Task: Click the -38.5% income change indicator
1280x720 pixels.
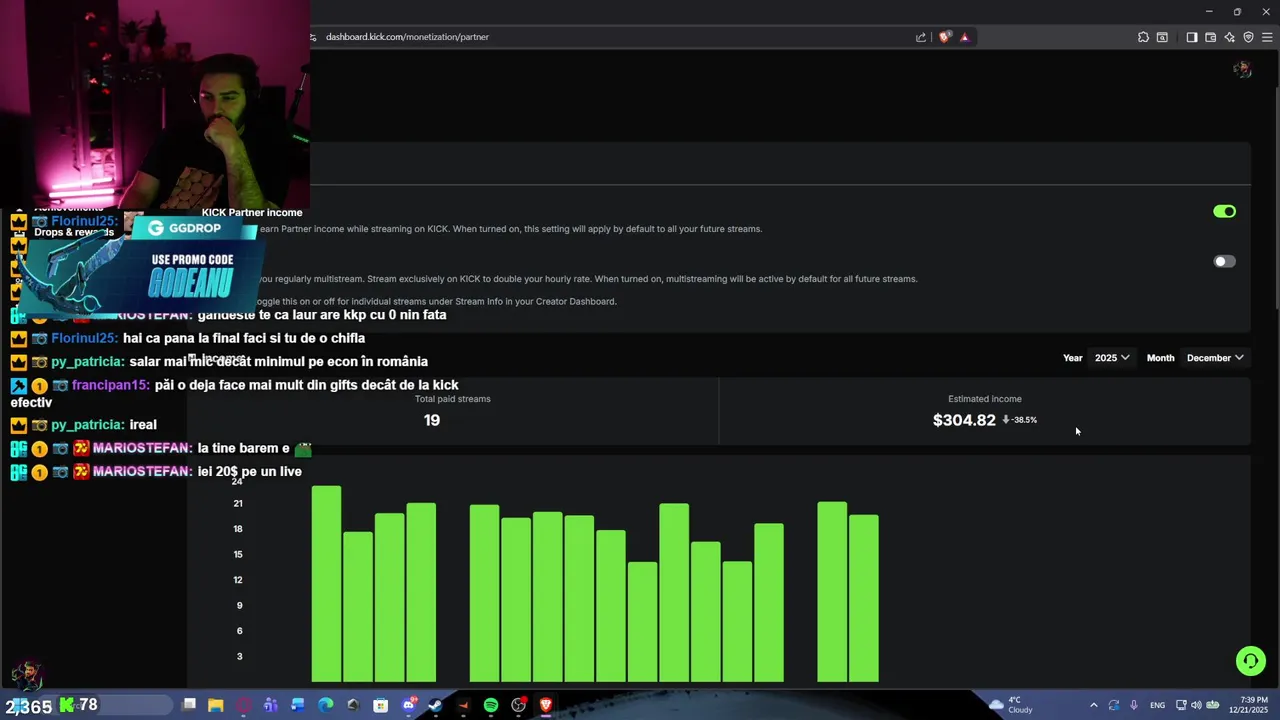Action: tap(1019, 420)
